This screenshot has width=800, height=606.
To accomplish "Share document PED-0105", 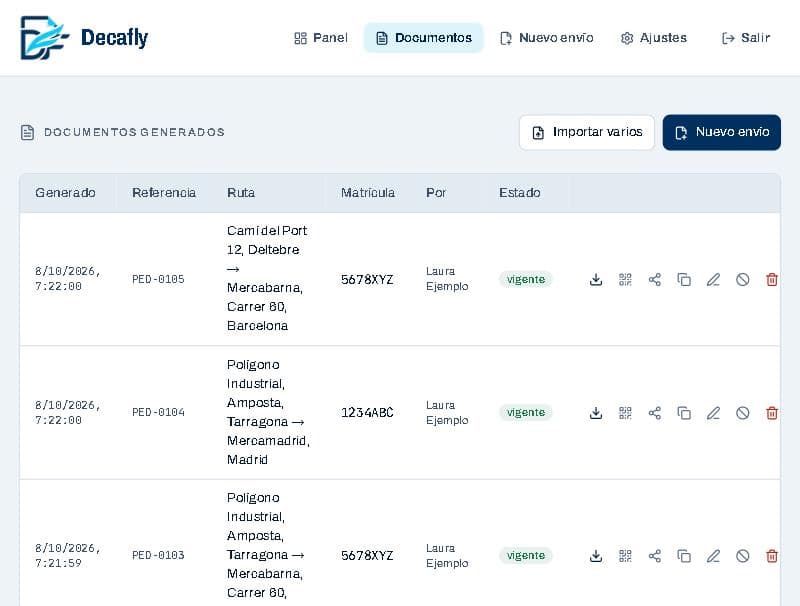I will click(x=655, y=280).
